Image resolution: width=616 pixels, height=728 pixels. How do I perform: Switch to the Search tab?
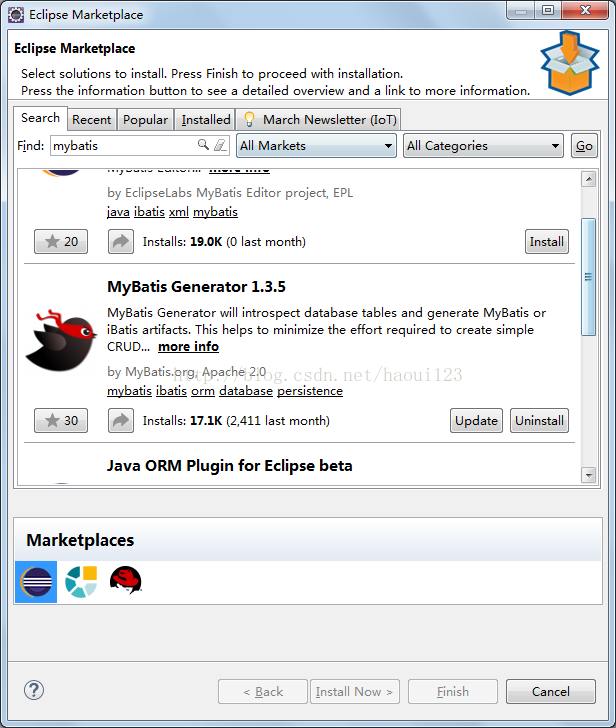[x=40, y=118]
